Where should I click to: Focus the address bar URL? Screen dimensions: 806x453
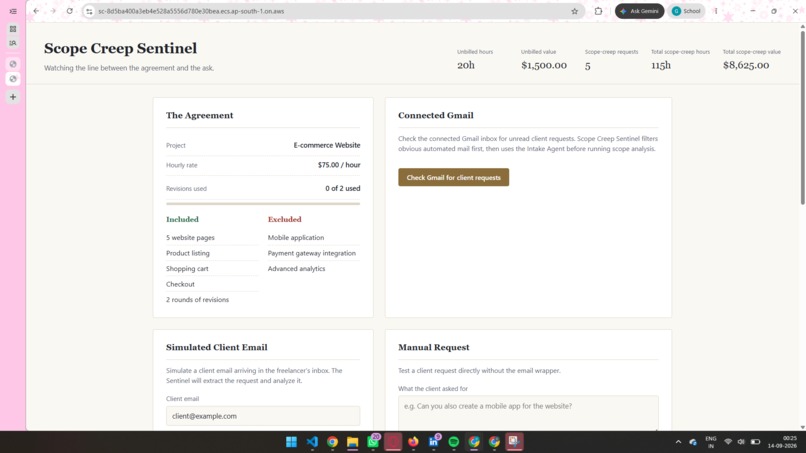click(191, 11)
